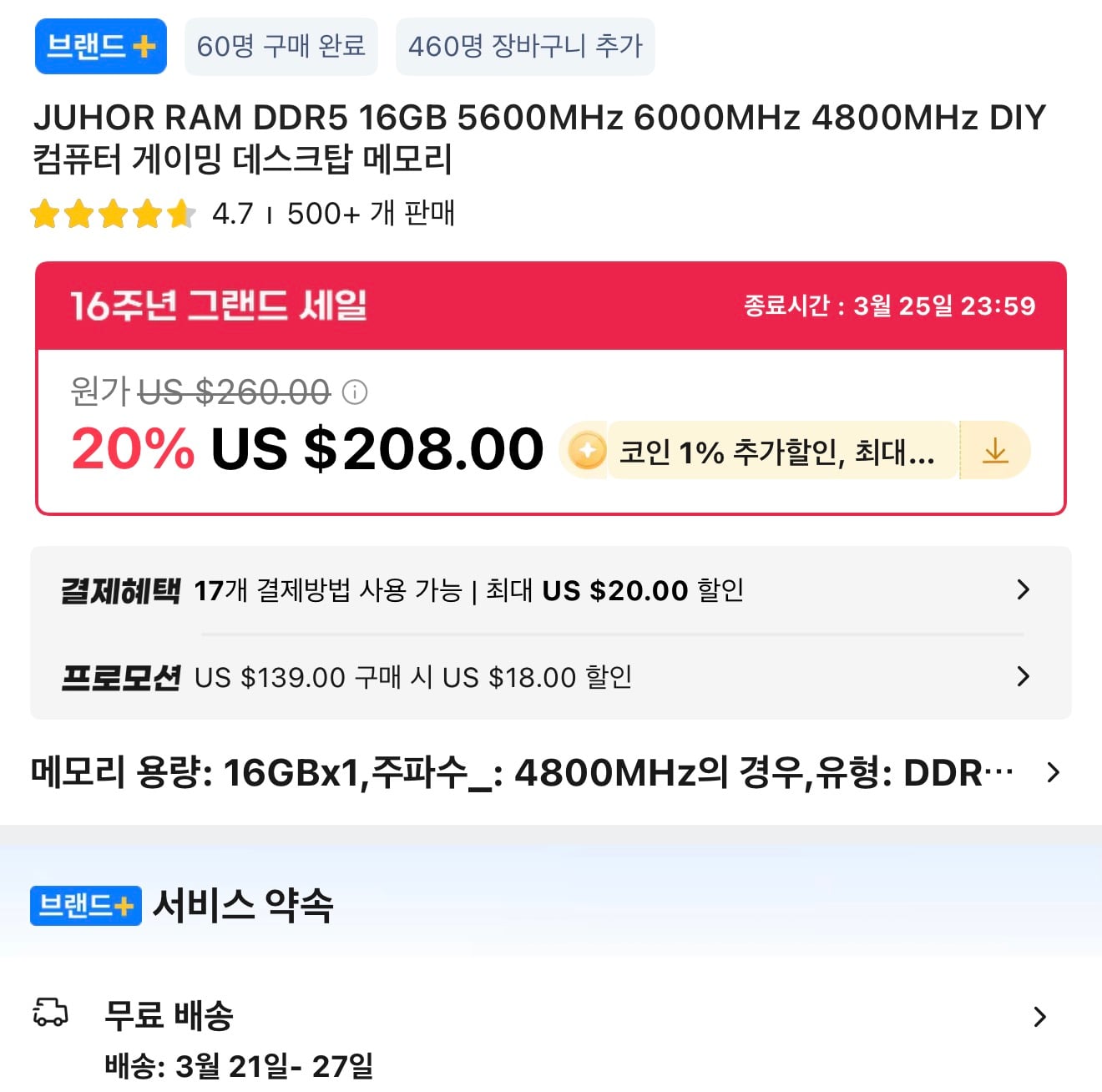Click the US $208.00 sale price
This screenshot has width=1102, height=1092.
[377, 449]
